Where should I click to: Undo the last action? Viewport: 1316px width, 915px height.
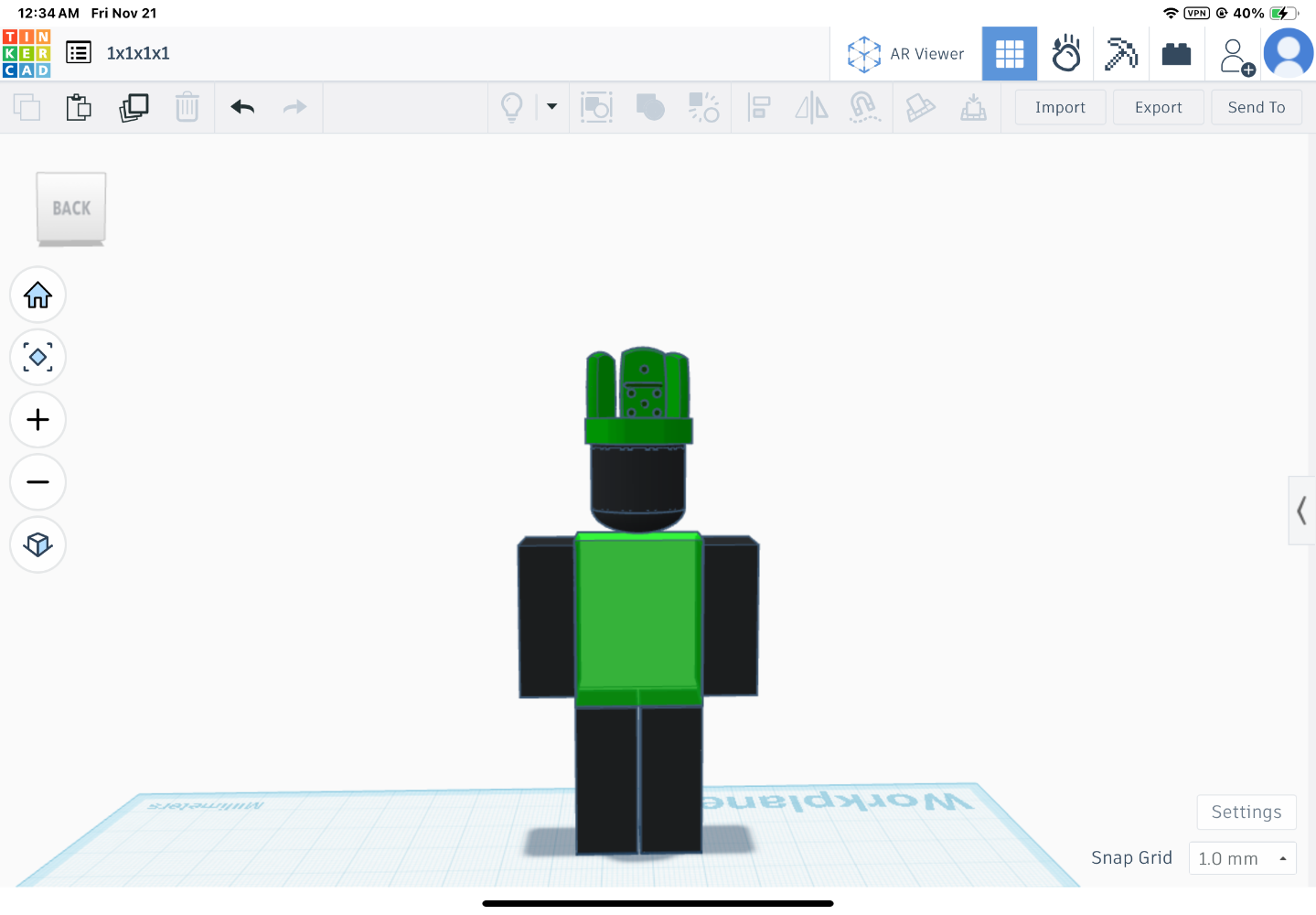(242, 108)
